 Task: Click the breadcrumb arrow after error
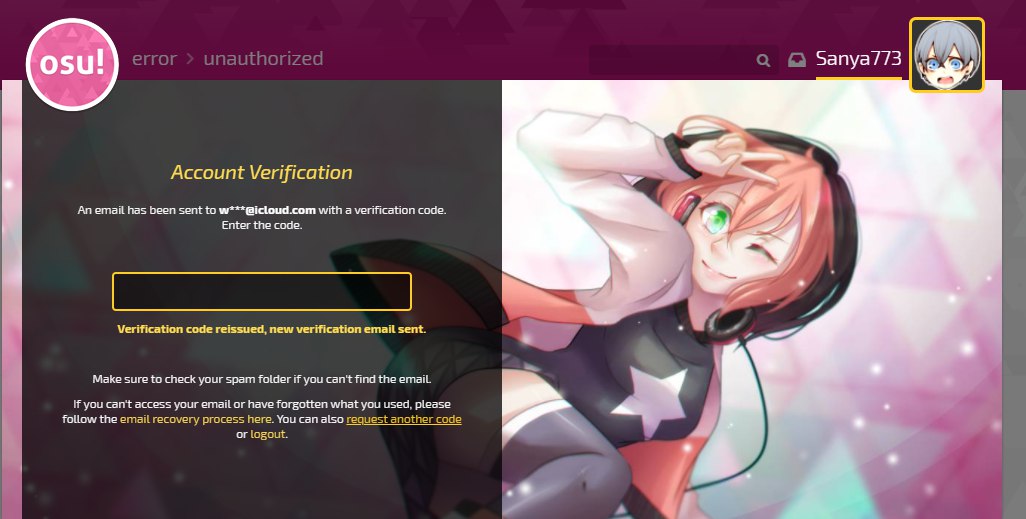190,59
